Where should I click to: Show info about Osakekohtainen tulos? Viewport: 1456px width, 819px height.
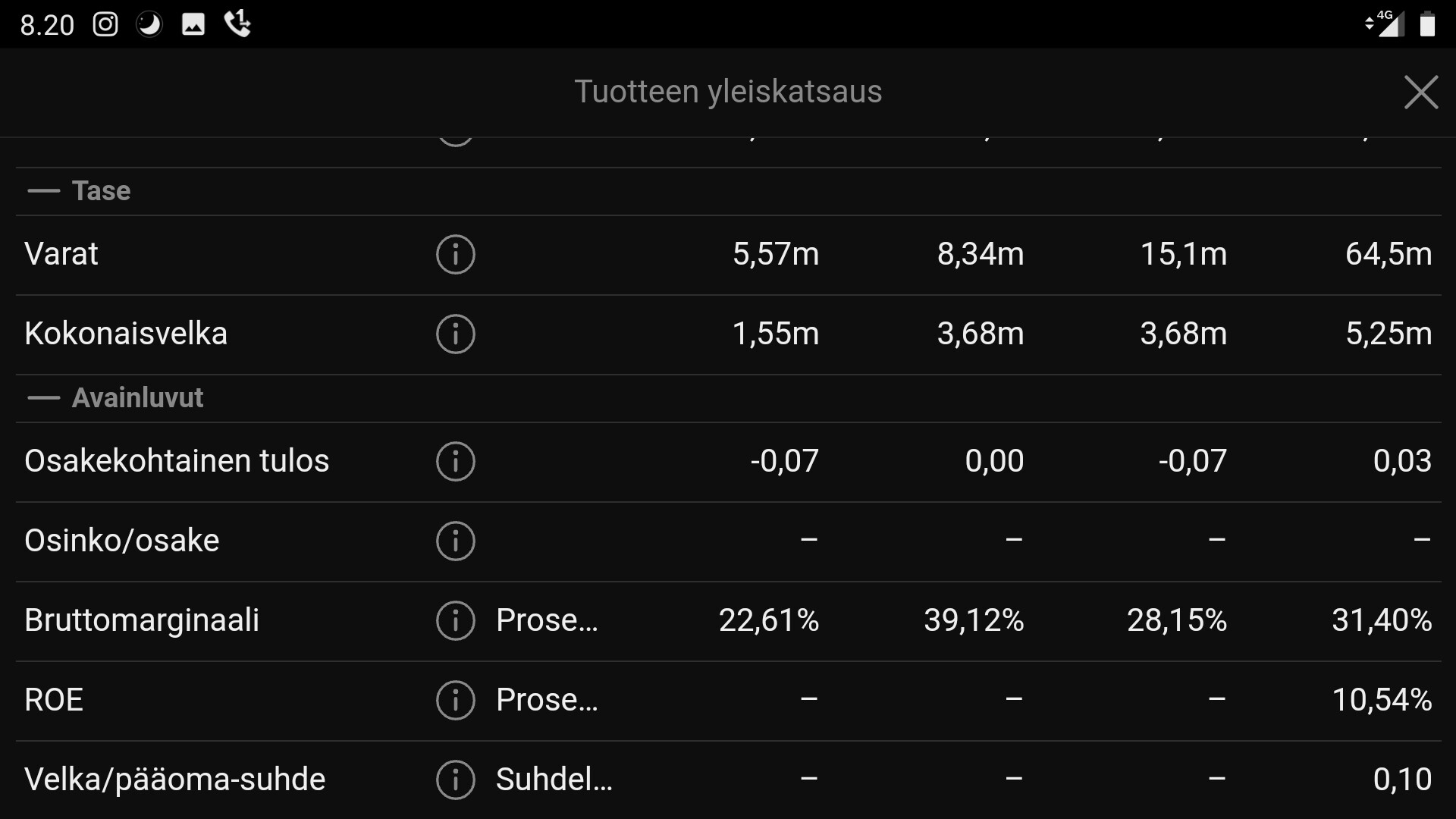tap(455, 461)
